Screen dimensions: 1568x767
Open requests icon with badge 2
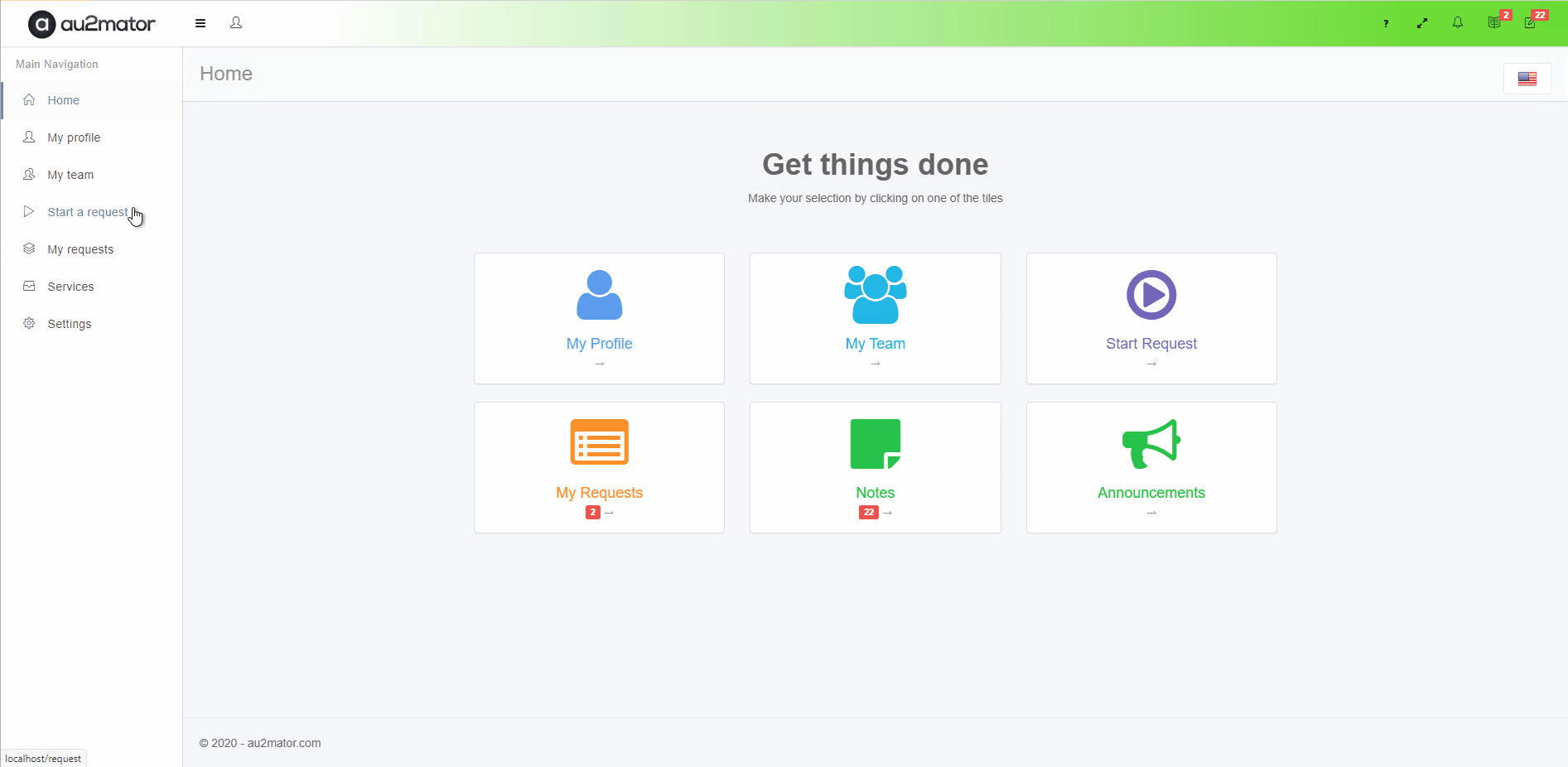1494,22
